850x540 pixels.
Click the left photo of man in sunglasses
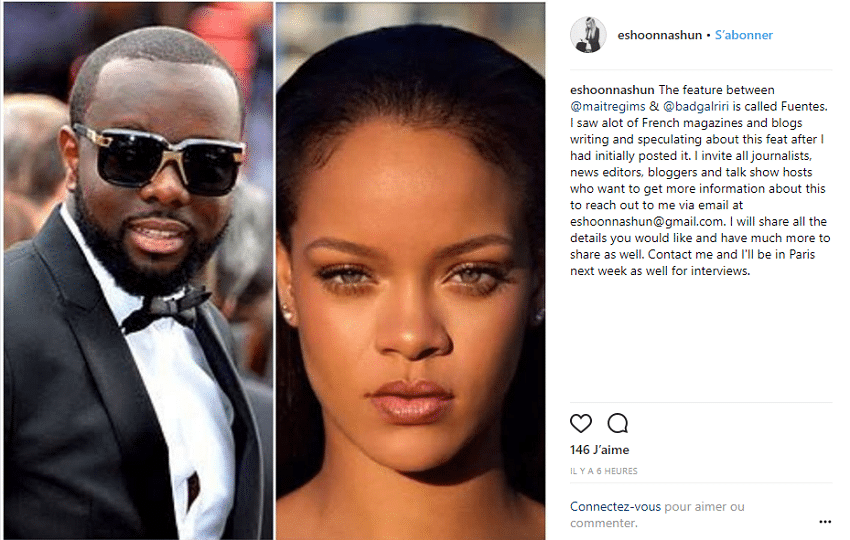click(x=138, y=271)
